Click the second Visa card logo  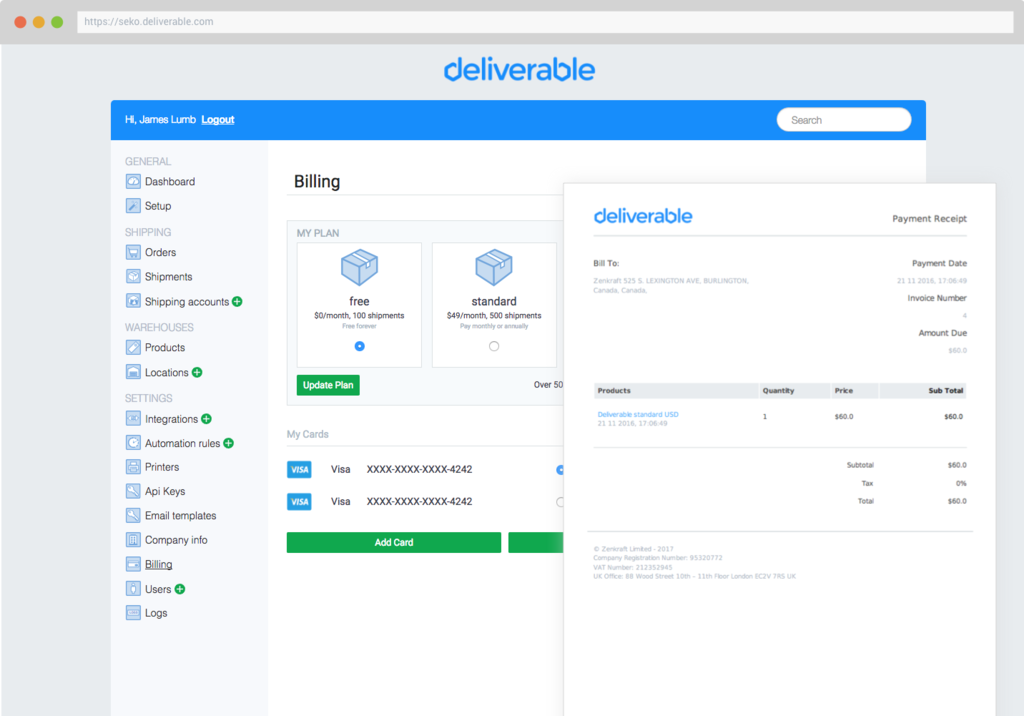(299, 502)
